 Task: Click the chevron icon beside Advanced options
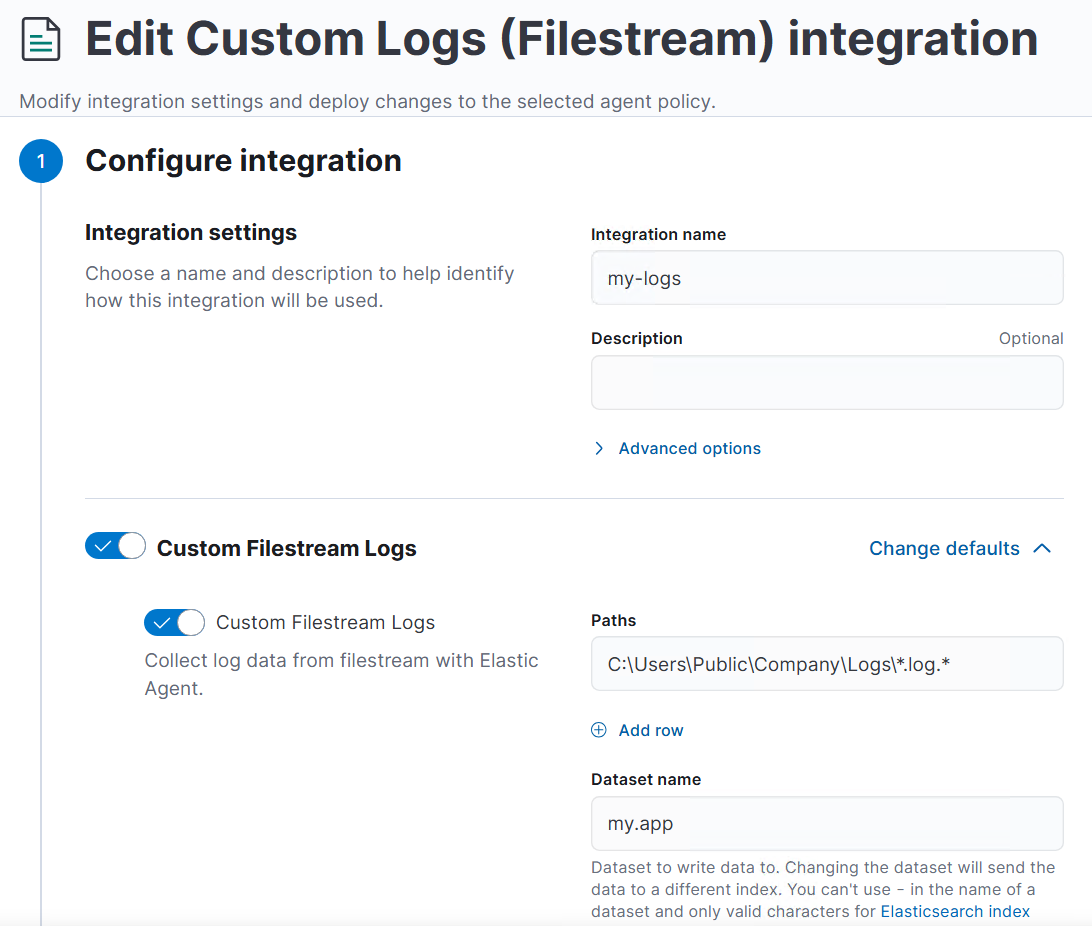[599, 448]
